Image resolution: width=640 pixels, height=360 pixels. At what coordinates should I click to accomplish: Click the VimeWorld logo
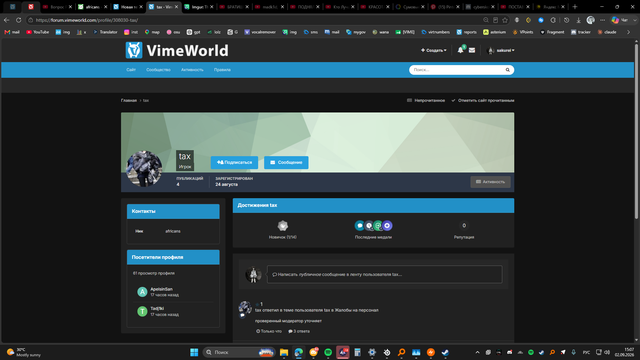177,51
